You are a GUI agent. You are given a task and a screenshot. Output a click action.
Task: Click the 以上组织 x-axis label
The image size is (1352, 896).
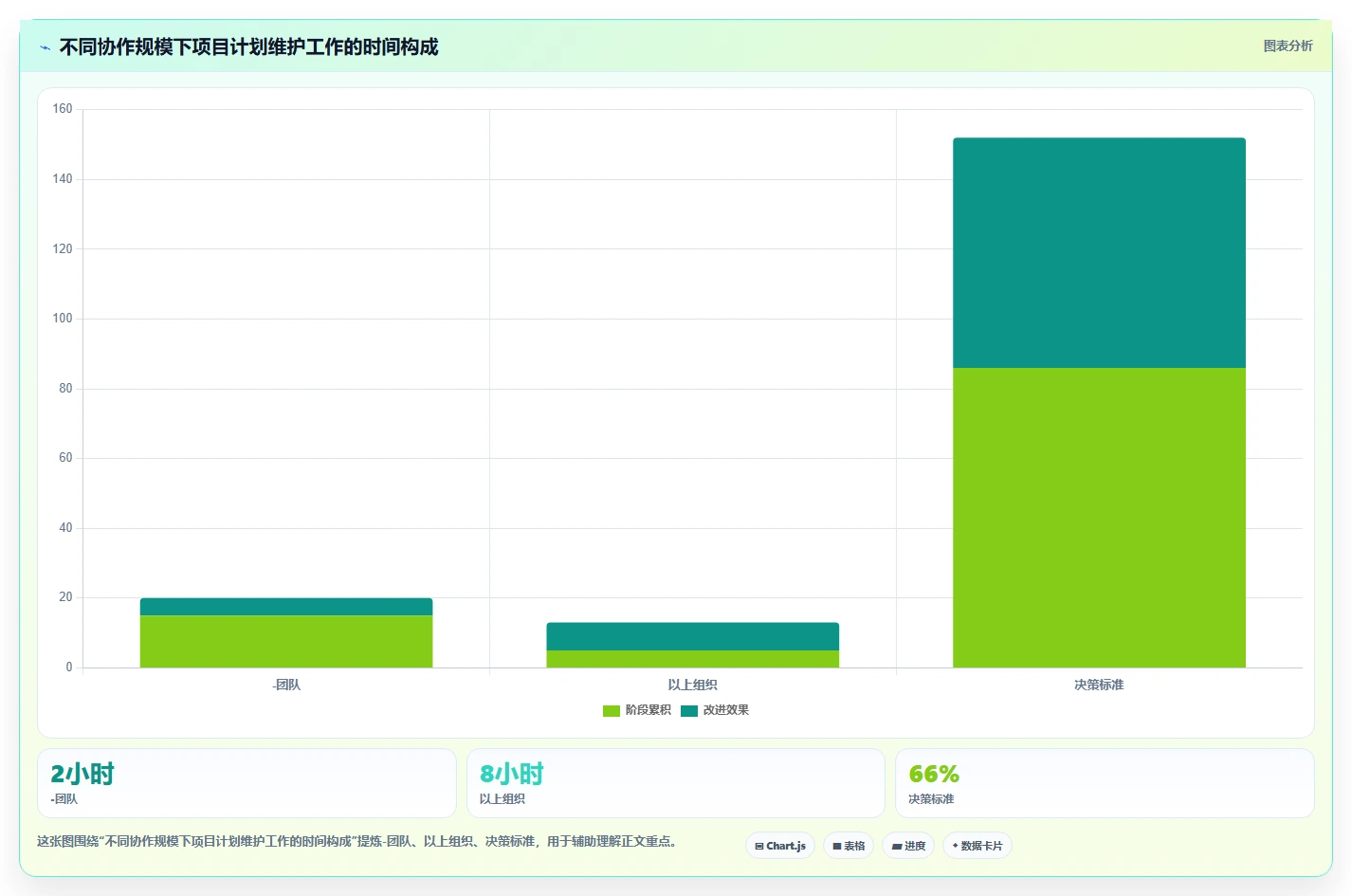tap(693, 685)
